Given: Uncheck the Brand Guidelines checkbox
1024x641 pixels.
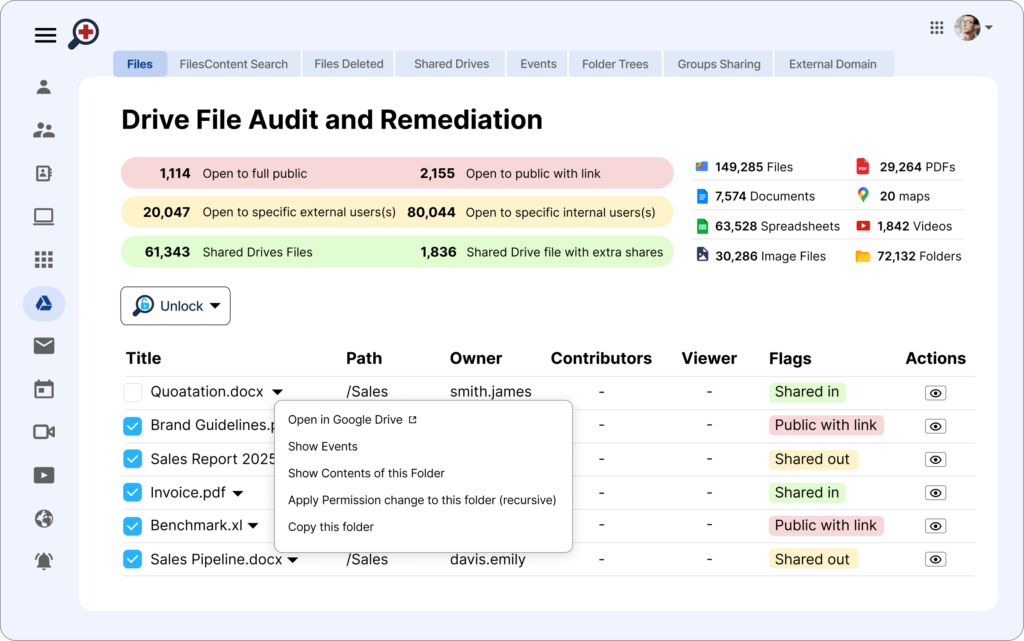Looking at the screenshot, I should (x=133, y=426).
